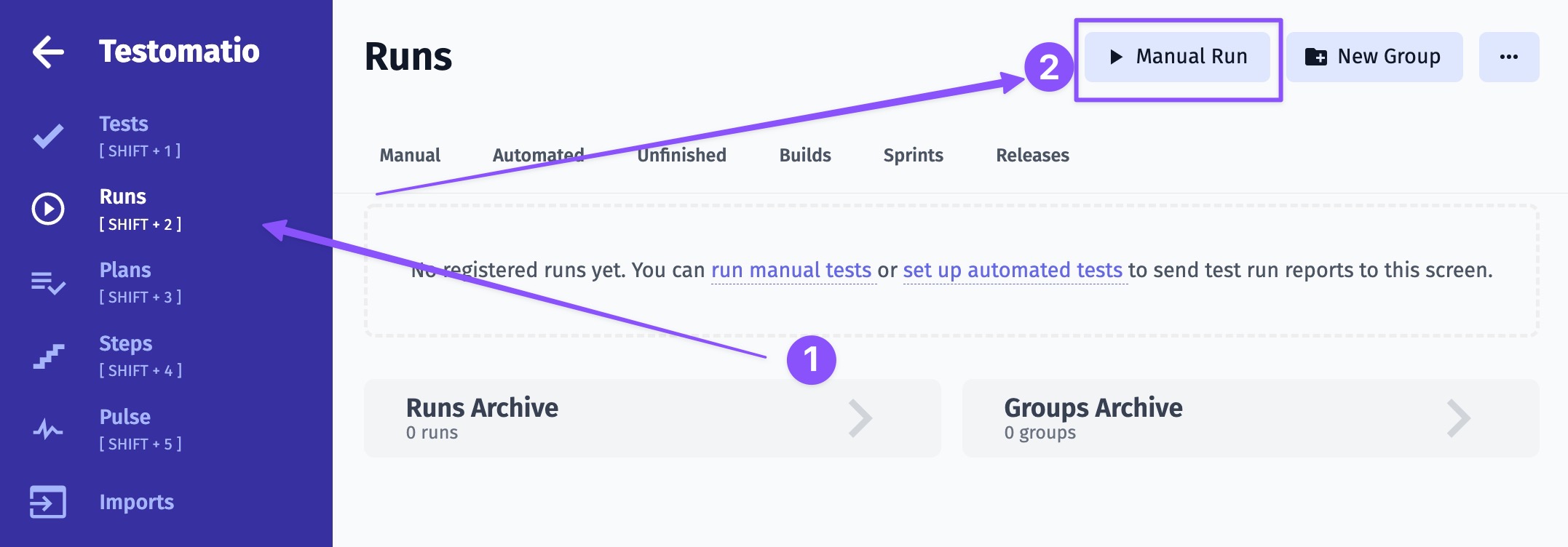Create a New Group

[1374, 57]
